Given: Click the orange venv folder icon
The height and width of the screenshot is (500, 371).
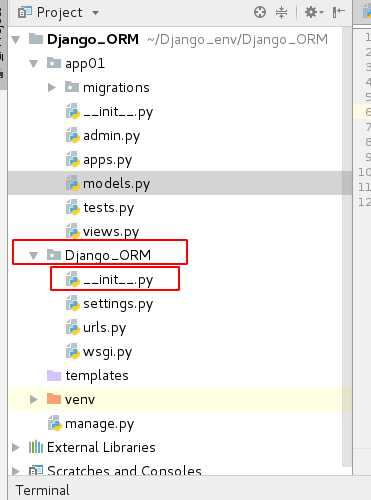Looking at the screenshot, I should tap(54, 399).
